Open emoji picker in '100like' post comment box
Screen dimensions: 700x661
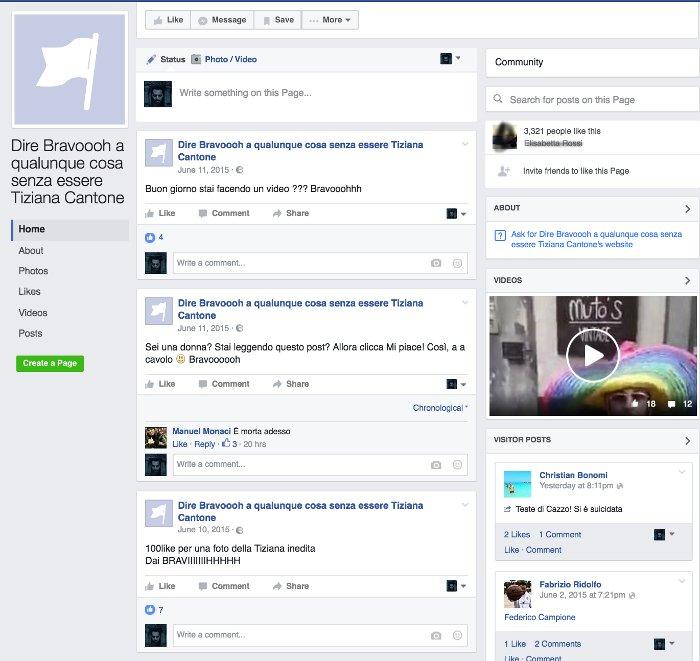point(457,636)
